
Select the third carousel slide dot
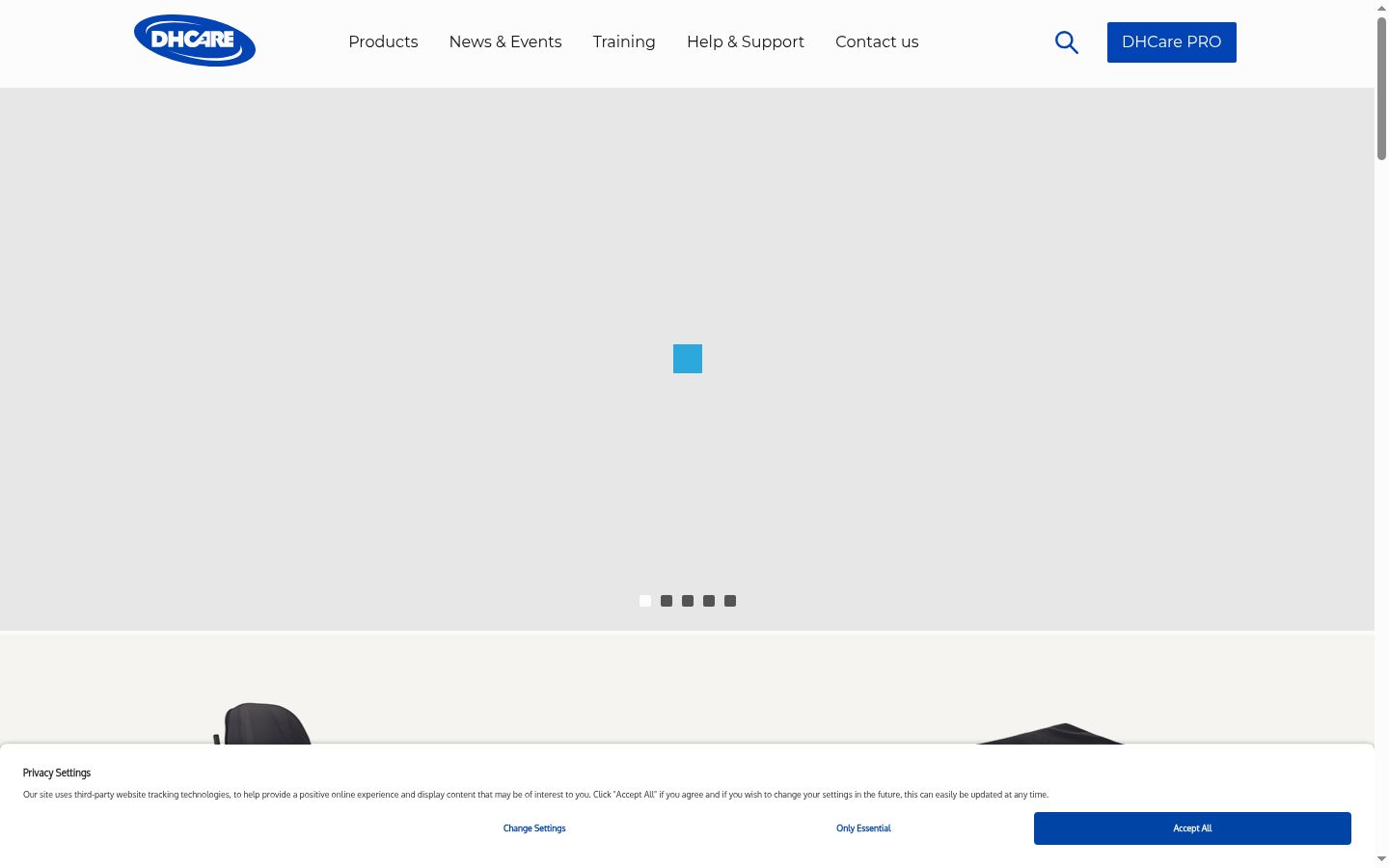pyautogui.click(x=688, y=601)
